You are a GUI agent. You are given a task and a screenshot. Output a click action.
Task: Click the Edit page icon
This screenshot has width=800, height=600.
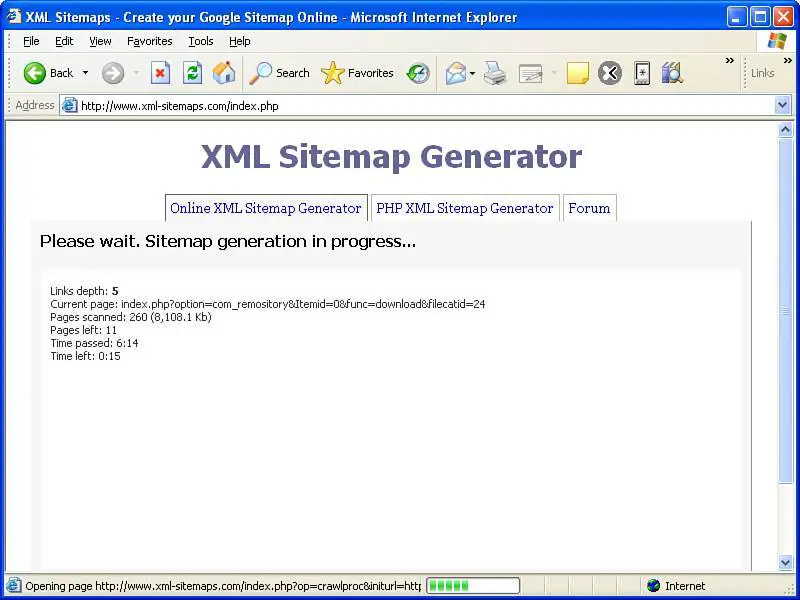click(531, 74)
